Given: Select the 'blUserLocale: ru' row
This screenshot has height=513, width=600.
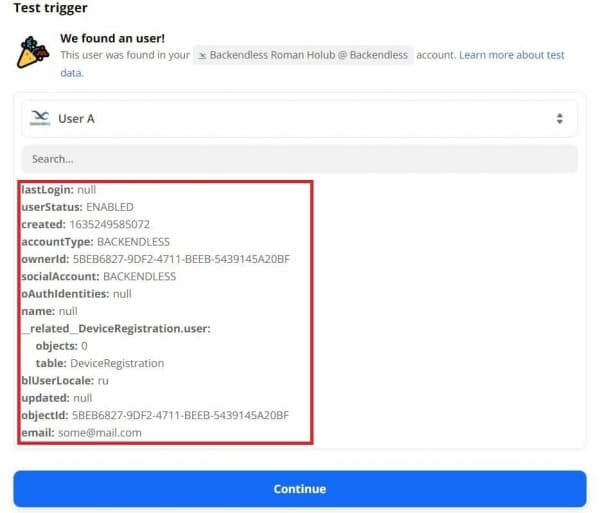Looking at the screenshot, I should coord(65,381).
